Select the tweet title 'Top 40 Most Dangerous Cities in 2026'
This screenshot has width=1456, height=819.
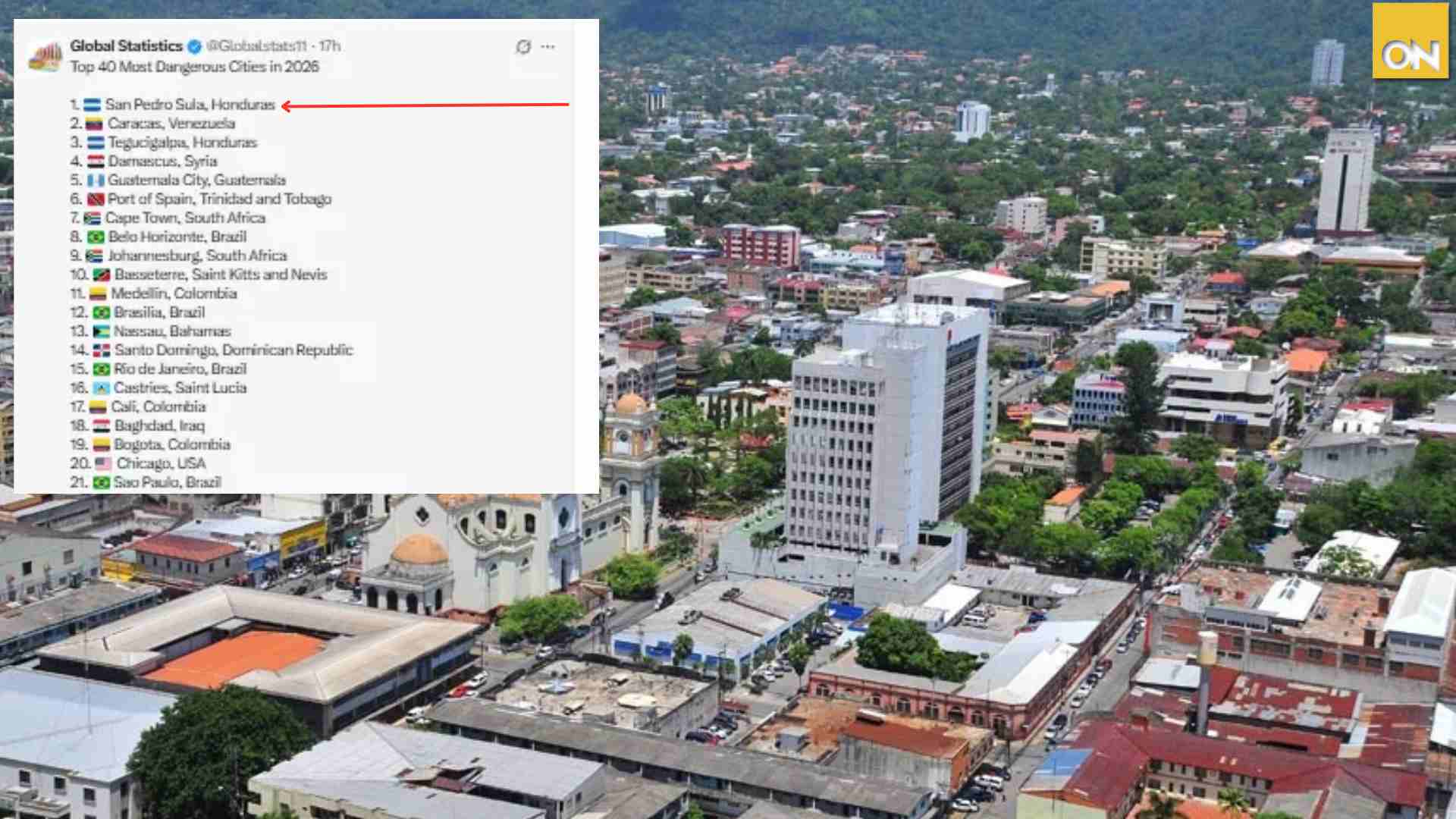click(194, 67)
